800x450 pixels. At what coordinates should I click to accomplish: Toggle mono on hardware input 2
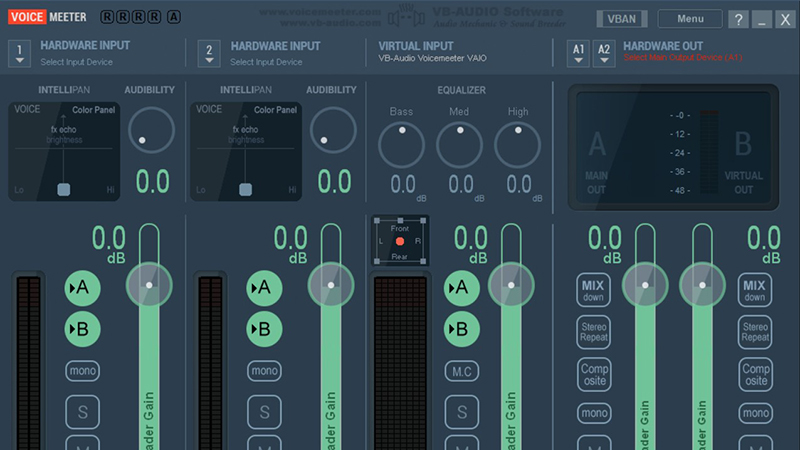(x=264, y=371)
